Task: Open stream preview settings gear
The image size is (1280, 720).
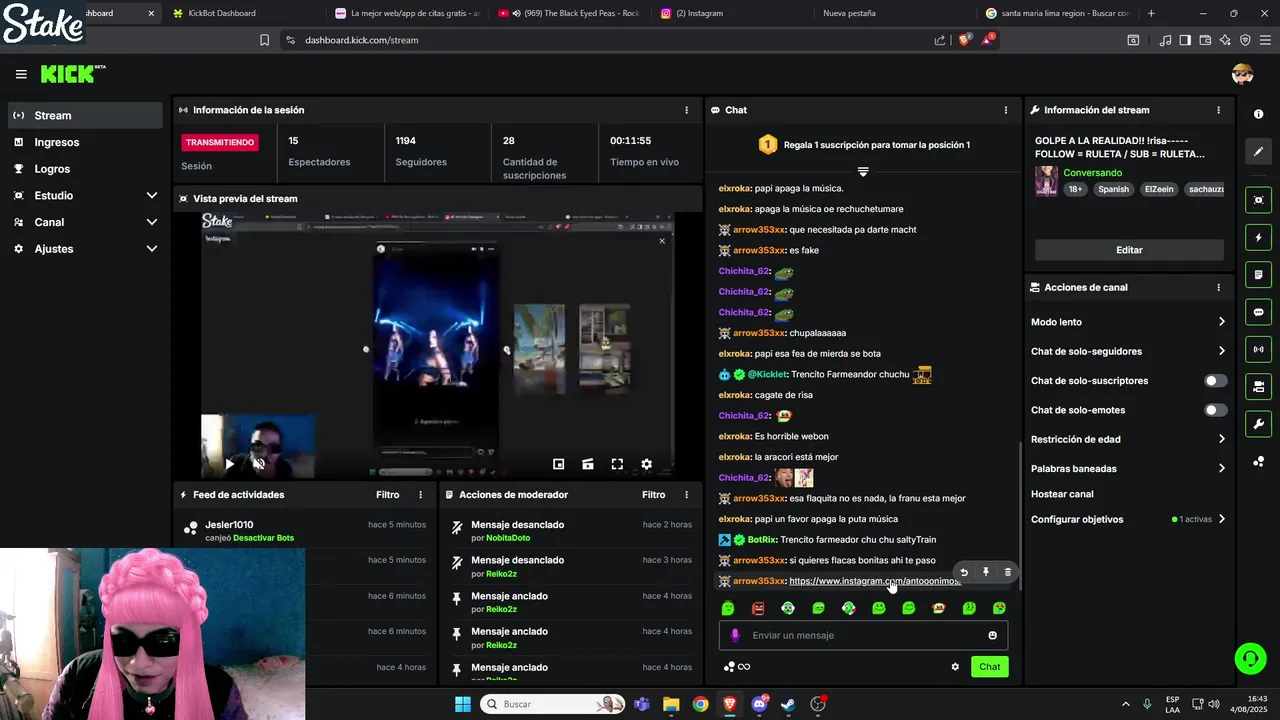Action: tap(646, 464)
